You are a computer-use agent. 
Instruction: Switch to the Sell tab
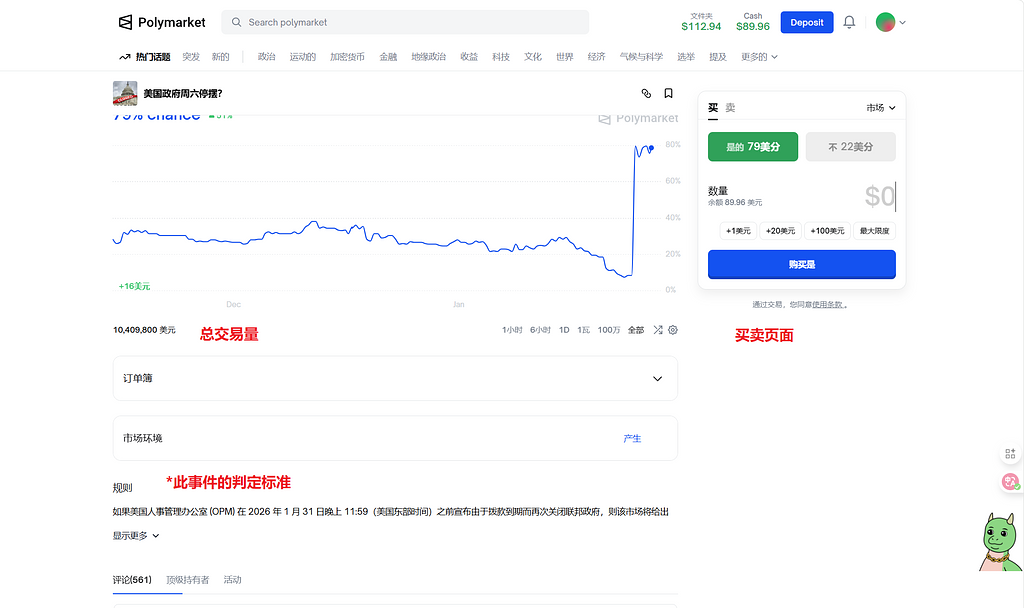tap(730, 108)
